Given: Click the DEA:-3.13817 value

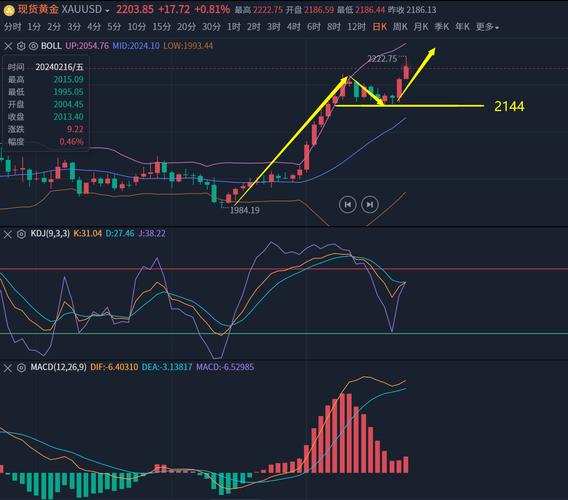Looking at the screenshot, I should click(167, 367).
